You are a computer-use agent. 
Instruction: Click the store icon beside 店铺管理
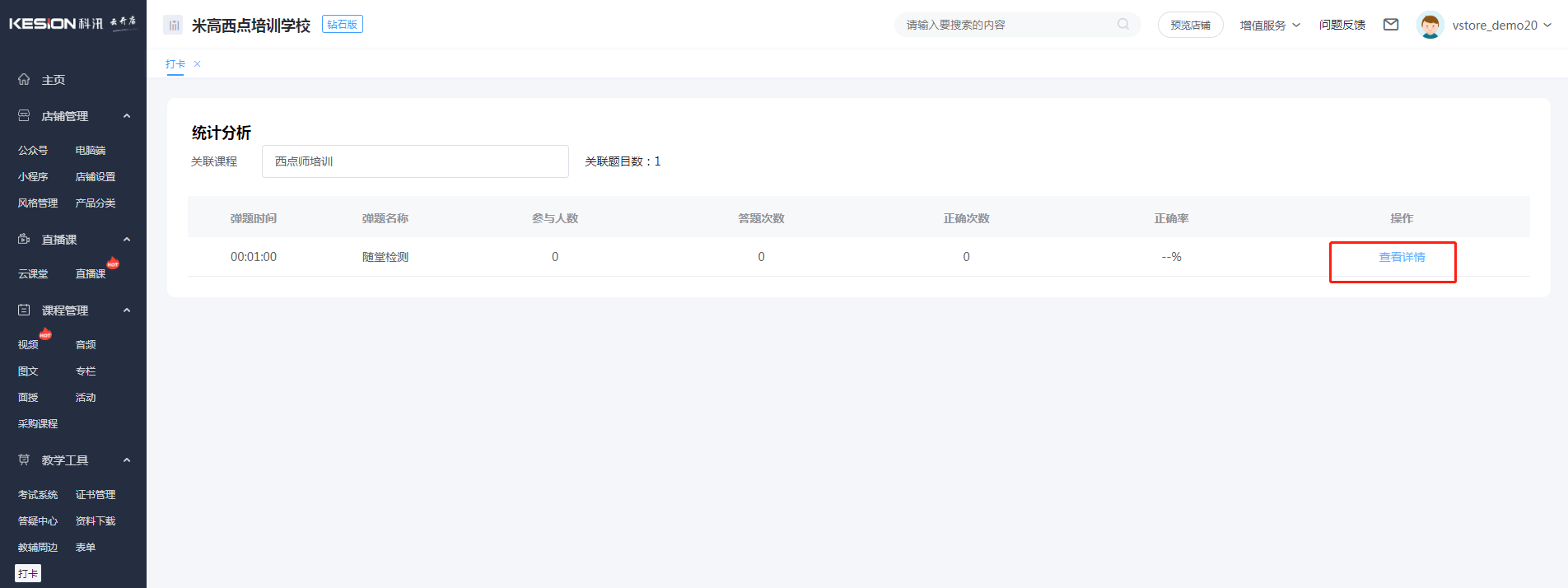pos(24,116)
